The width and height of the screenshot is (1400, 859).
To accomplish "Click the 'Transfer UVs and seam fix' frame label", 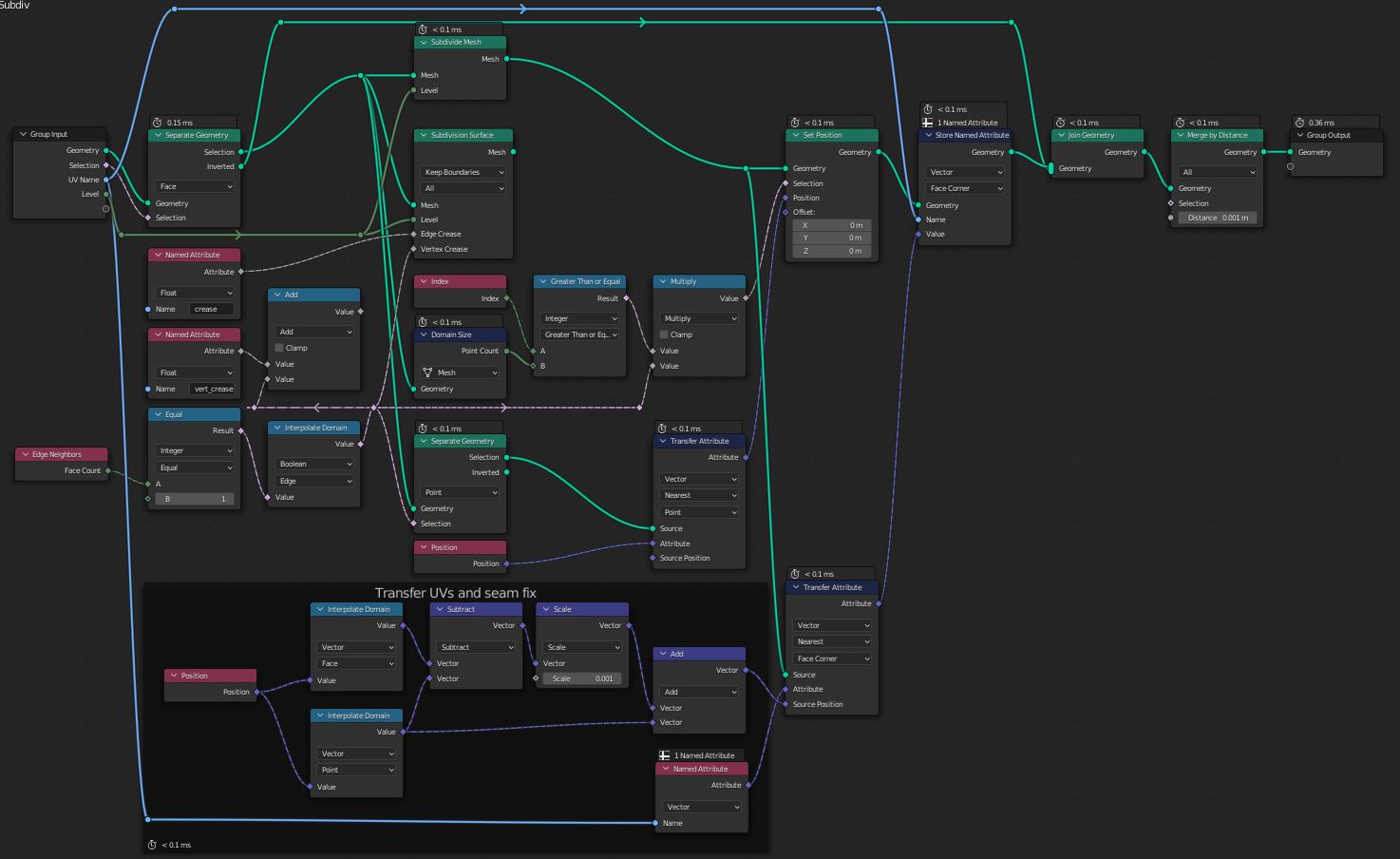I will click(x=456, y=593).
